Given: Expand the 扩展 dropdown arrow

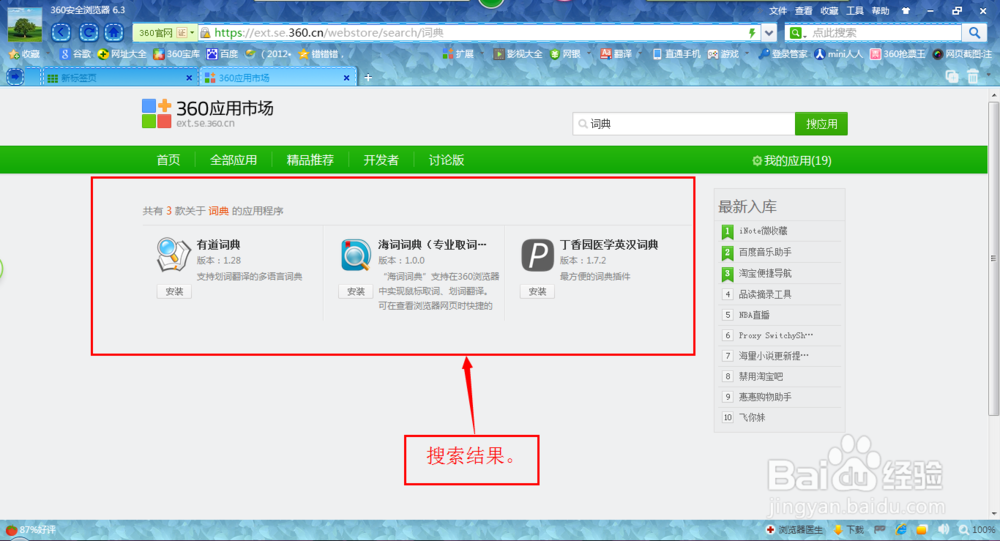Looking at the screenshot, I should pyautogui.click(x=481, y=54).
